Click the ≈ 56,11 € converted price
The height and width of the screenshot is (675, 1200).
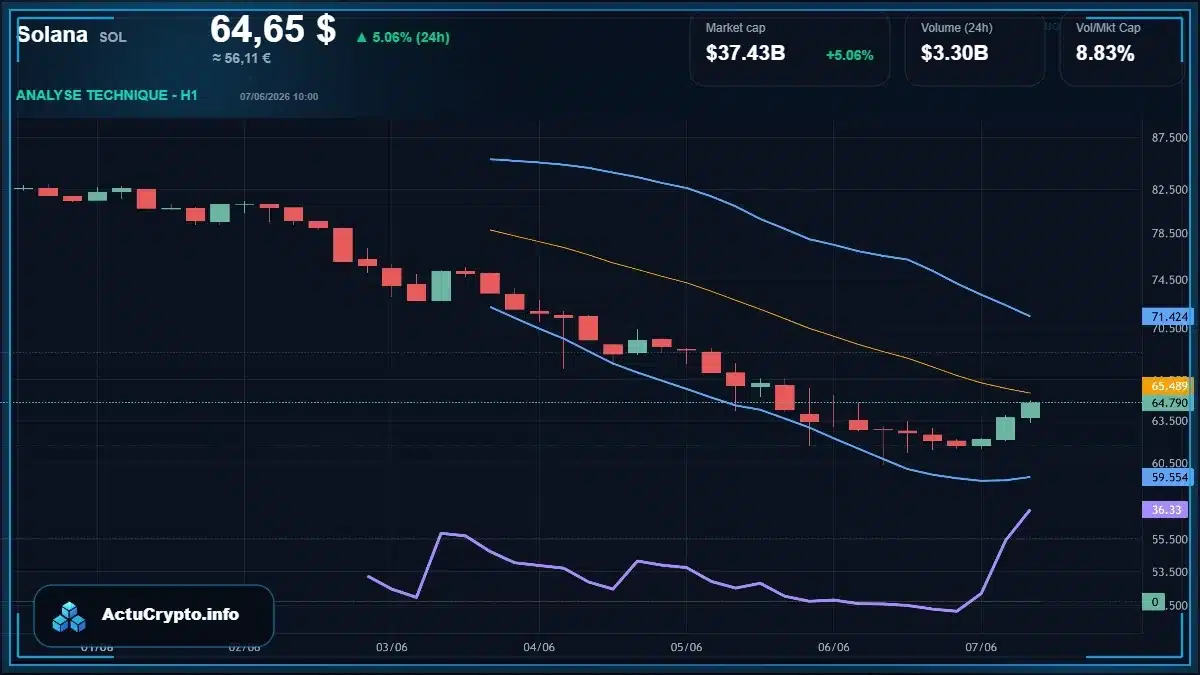(241, 58)
